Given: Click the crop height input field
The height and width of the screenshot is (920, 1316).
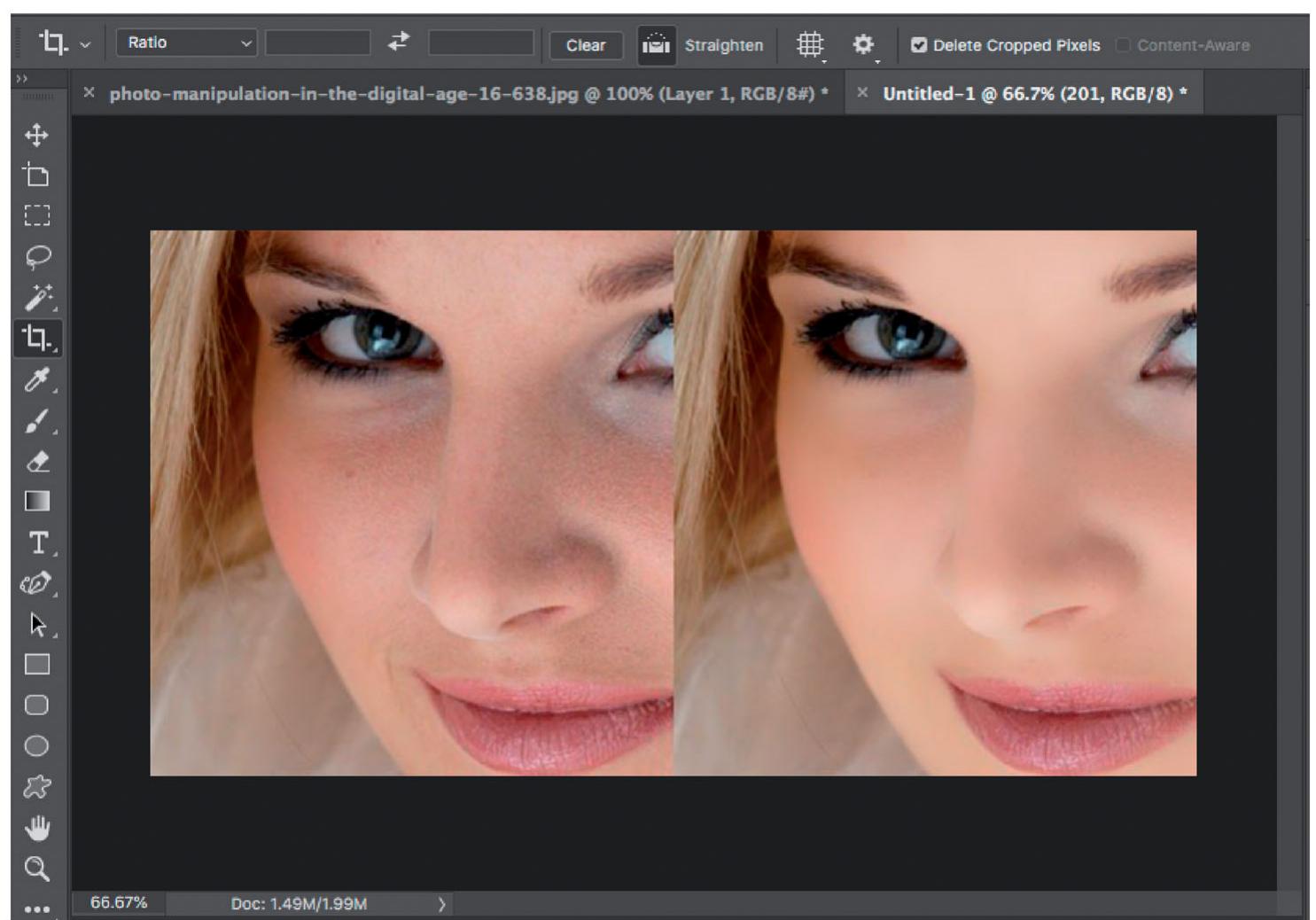Looking at the screenshot, I should 481,43.
